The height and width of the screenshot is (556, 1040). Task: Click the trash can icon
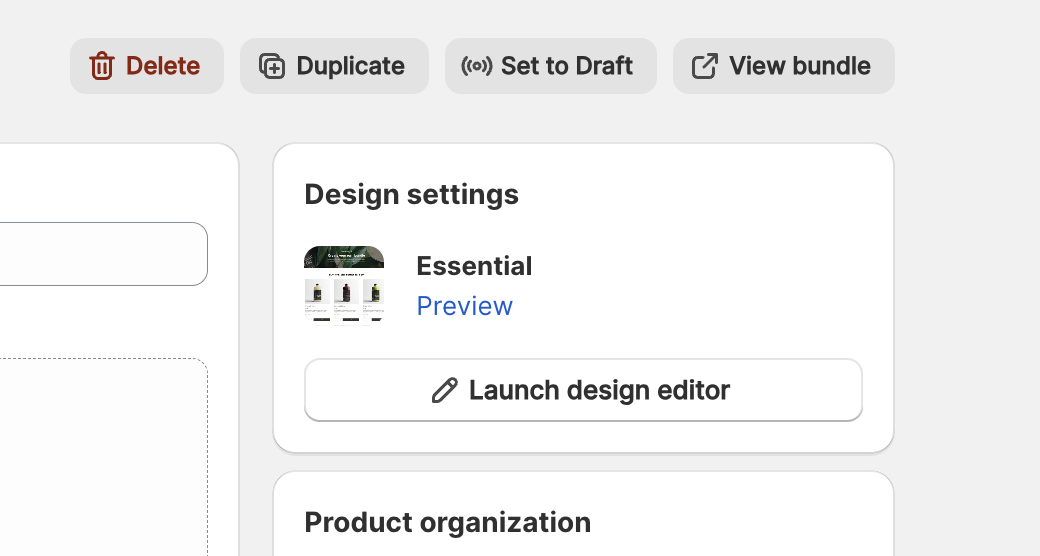coord(102,66)
